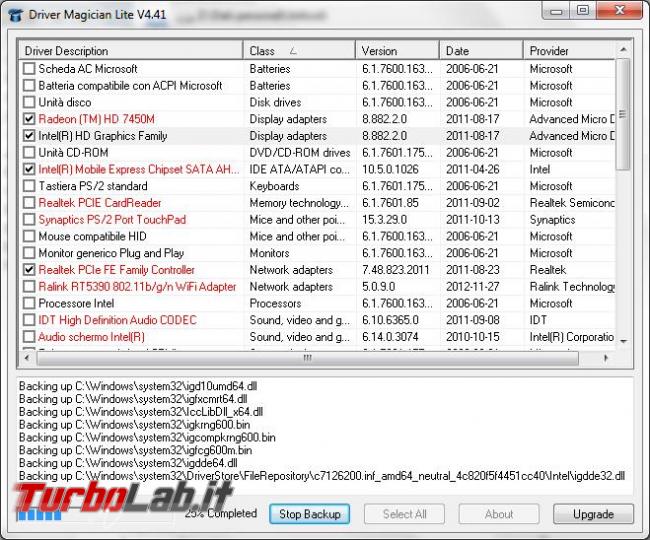Check the Mouse compatibile HID checkbox
650x540 pixels.
(29, 236)
